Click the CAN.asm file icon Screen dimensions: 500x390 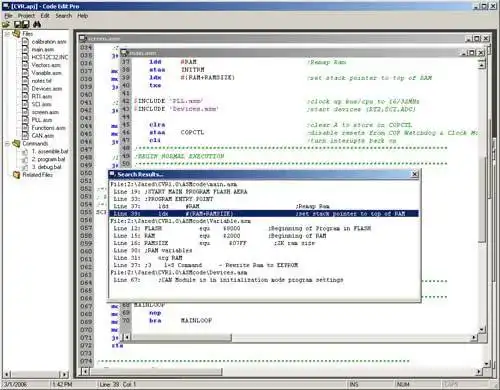point(26,136)
